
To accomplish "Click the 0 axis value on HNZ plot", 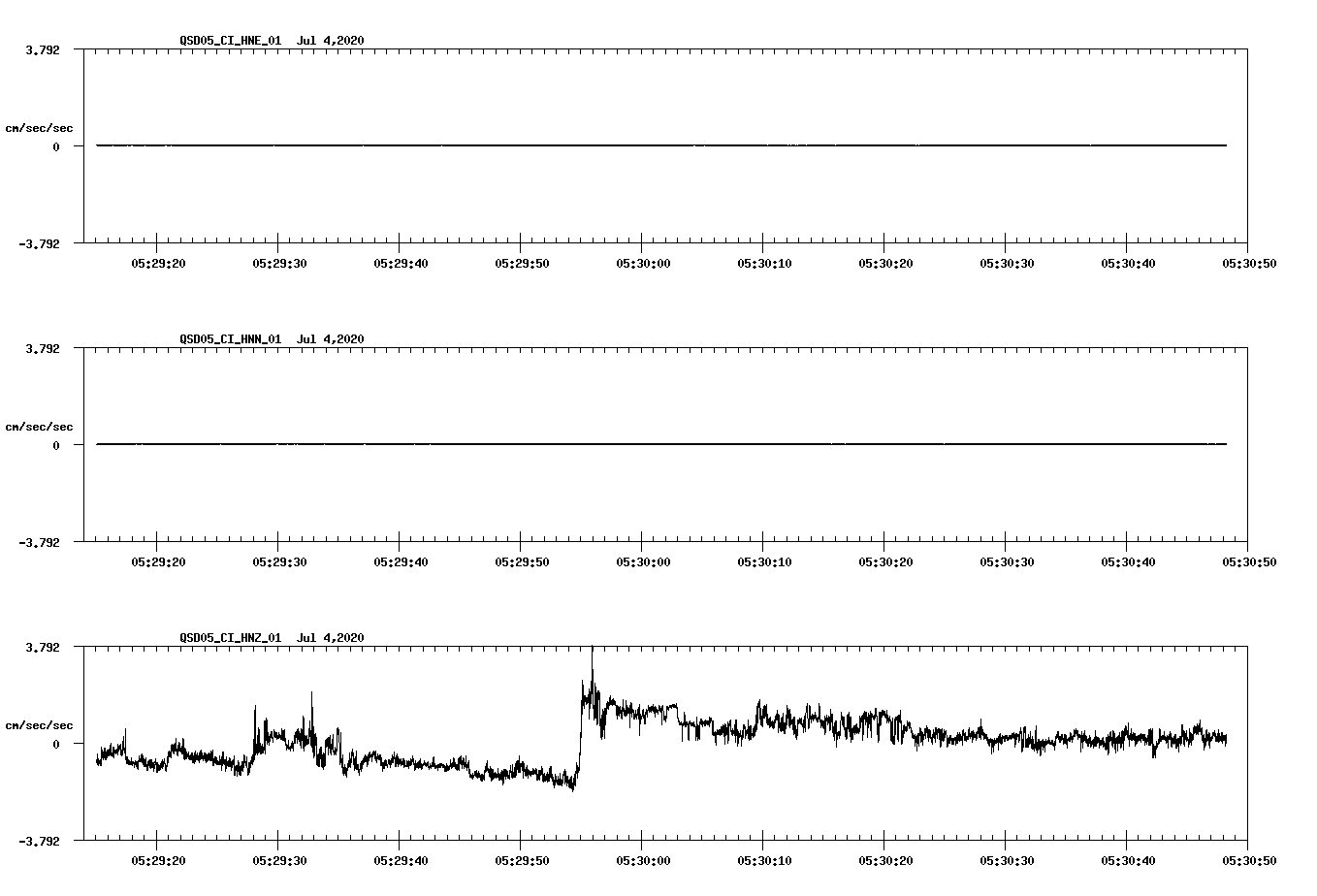I will click(56, 744).
